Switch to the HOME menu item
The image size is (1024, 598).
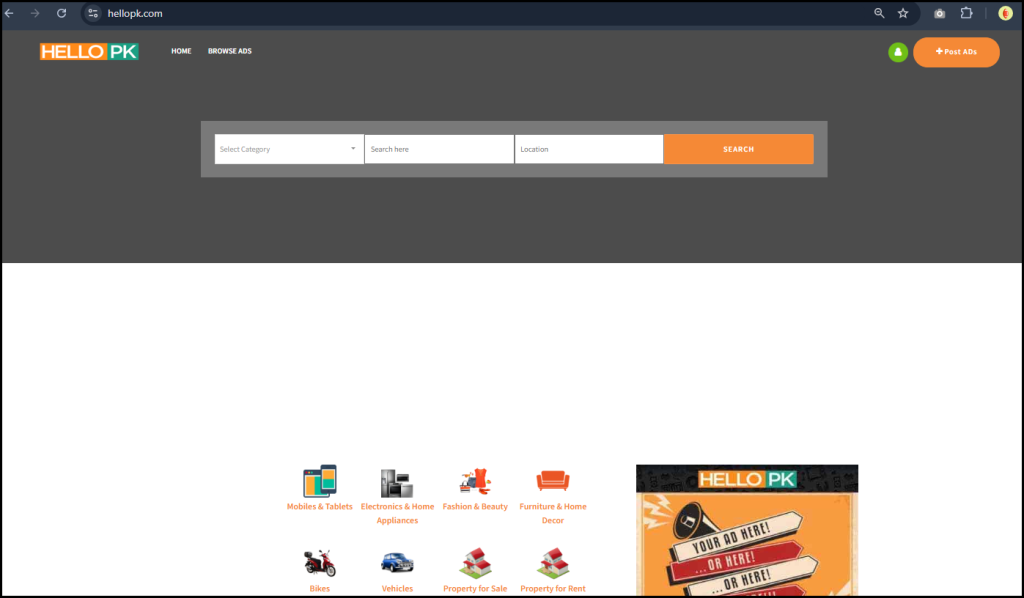tap(181, 51)
